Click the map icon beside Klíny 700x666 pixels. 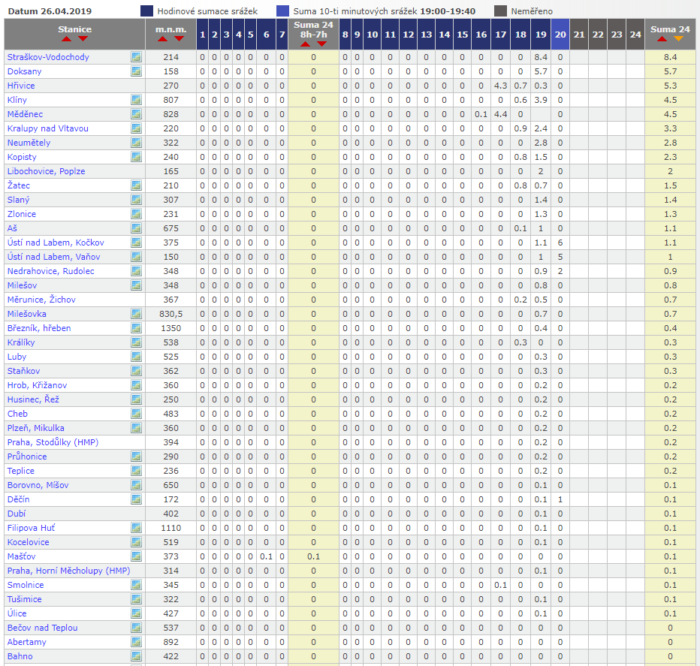coord(136,100)
